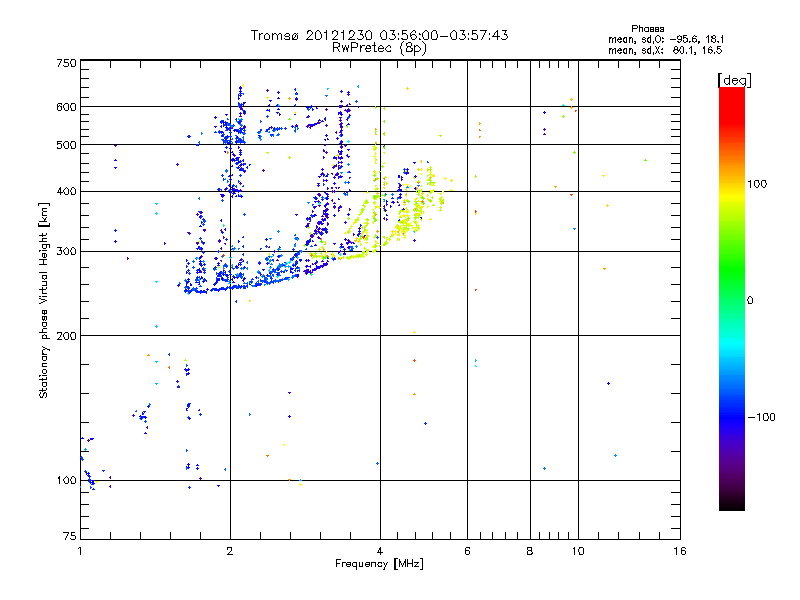The height and width of the screenshot is (600, 800).
Task: Click the plot title 'Tromsø 20121230 03:56:00-03:57:43'
Action: (x=380, y=35)
